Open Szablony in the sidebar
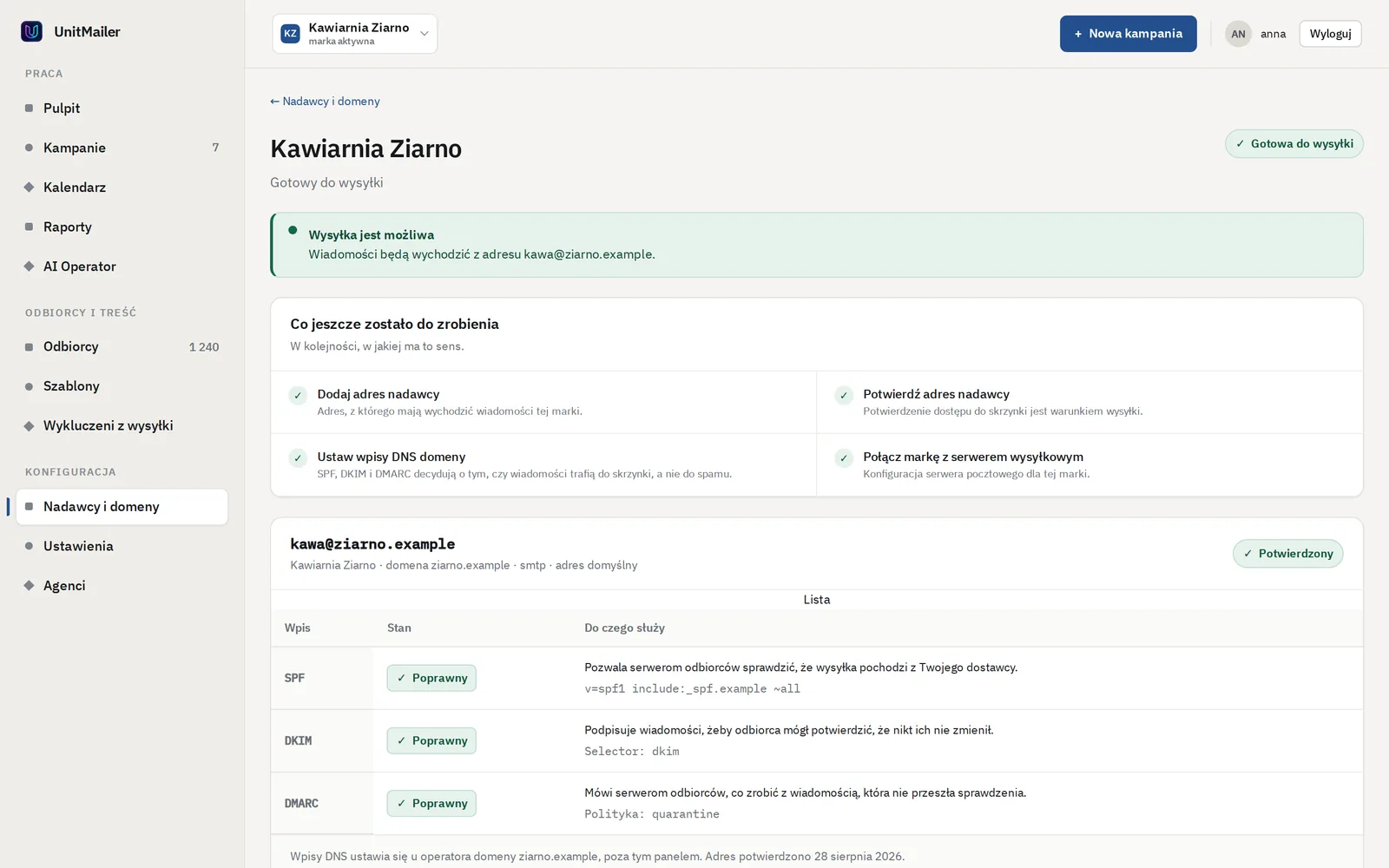This screenshot has width=1389, height=868. click(122, 386)
